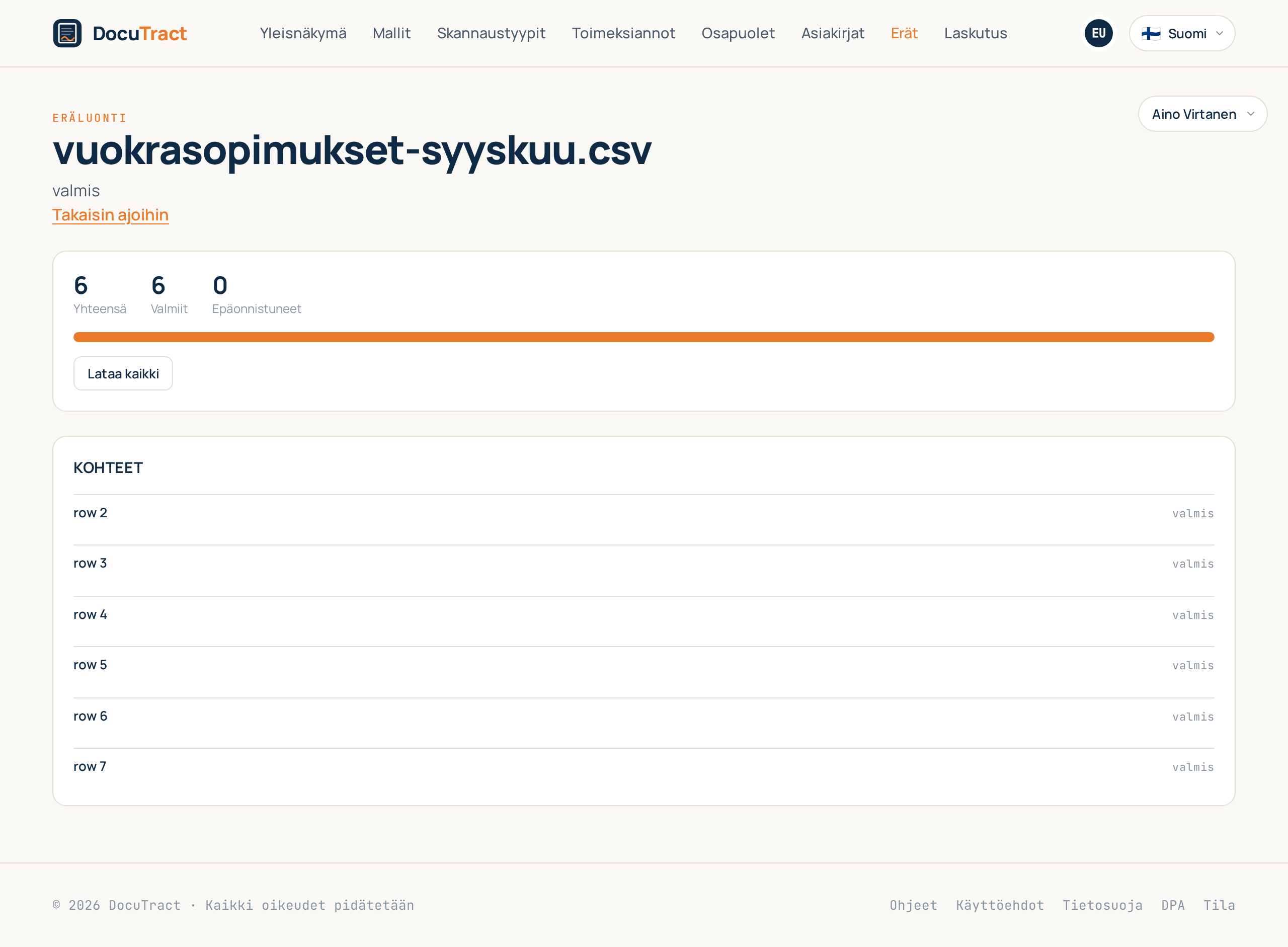Select Toimeksiannot in top navigation
Image resolution: width=1288 pixels, height=947 pixels.
tap(623, 33)
